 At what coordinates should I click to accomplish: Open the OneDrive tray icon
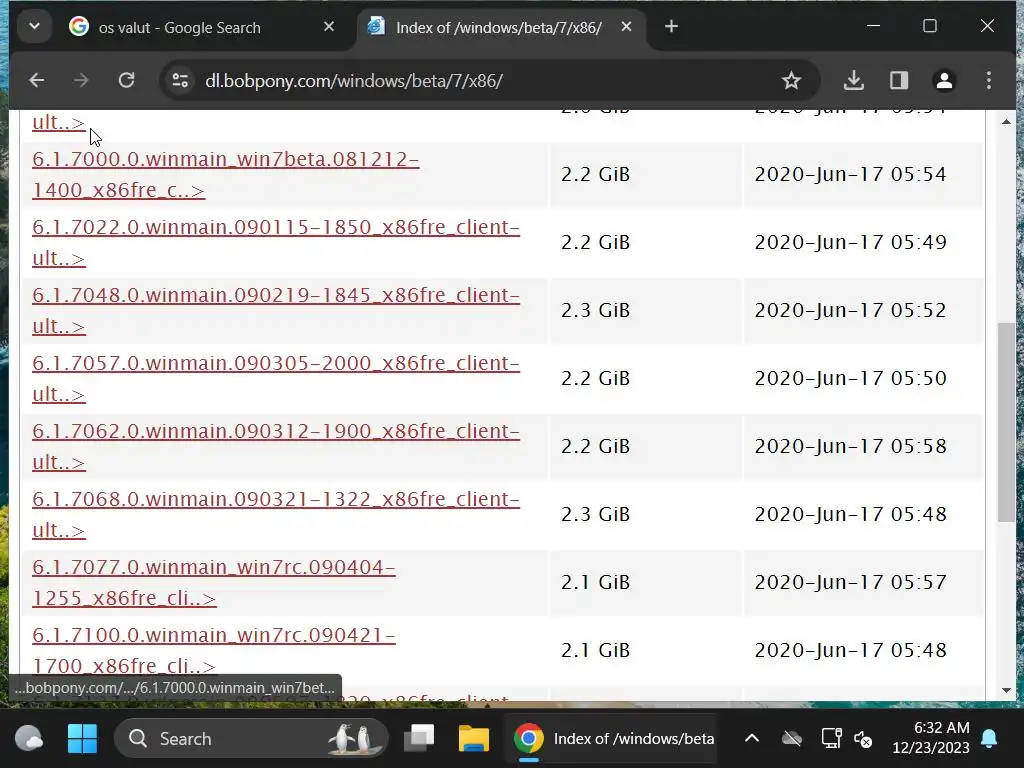(792, 739)
